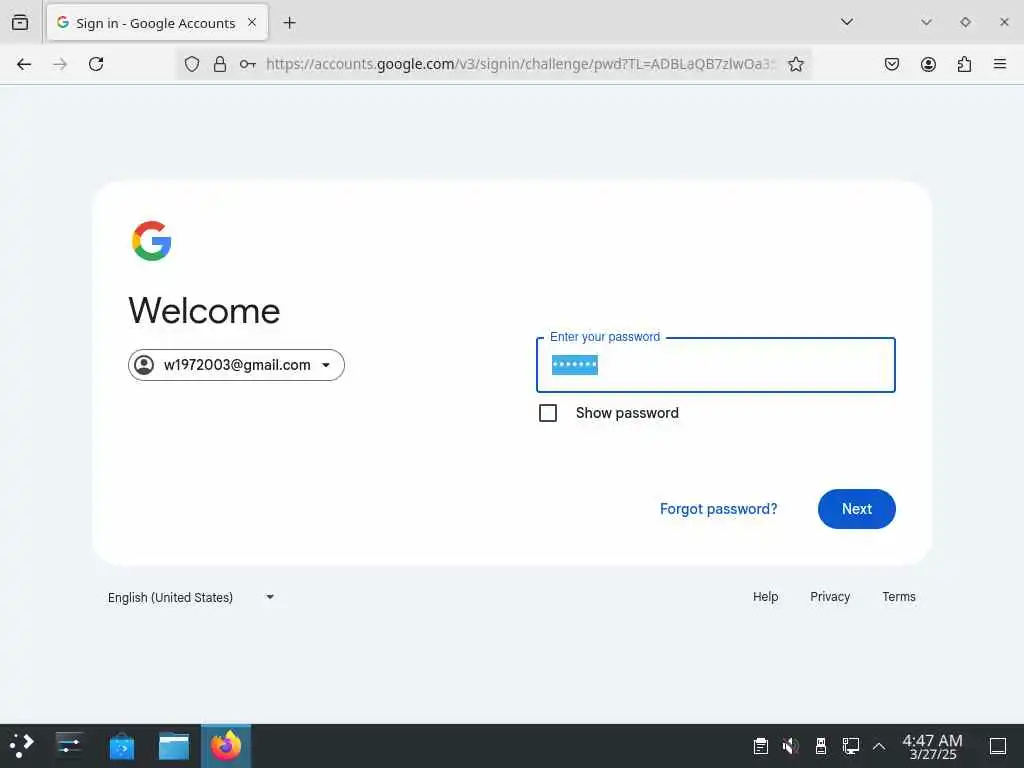Image resolution: width=1024 pixels, height=768 pixels.
Task: Open account switcher w1972003@gmail.com
Action: (x=236, y=365)
